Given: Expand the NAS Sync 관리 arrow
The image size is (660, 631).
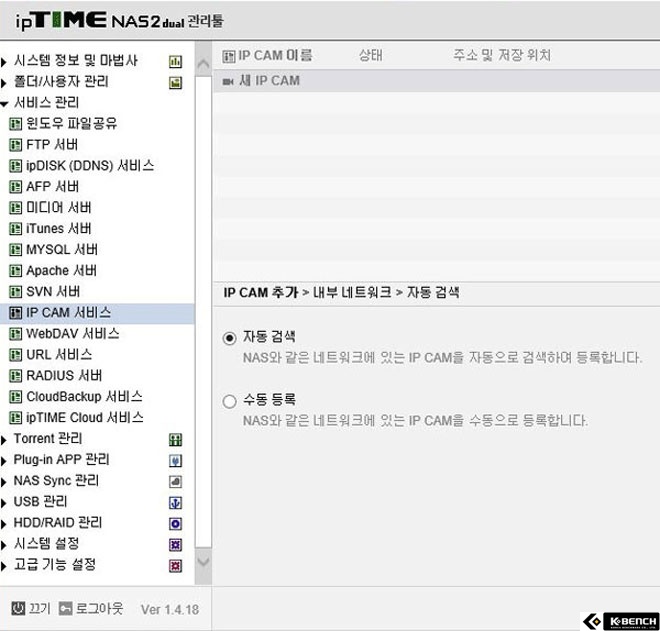Looking at the screenshot, I should click(4, 482).
